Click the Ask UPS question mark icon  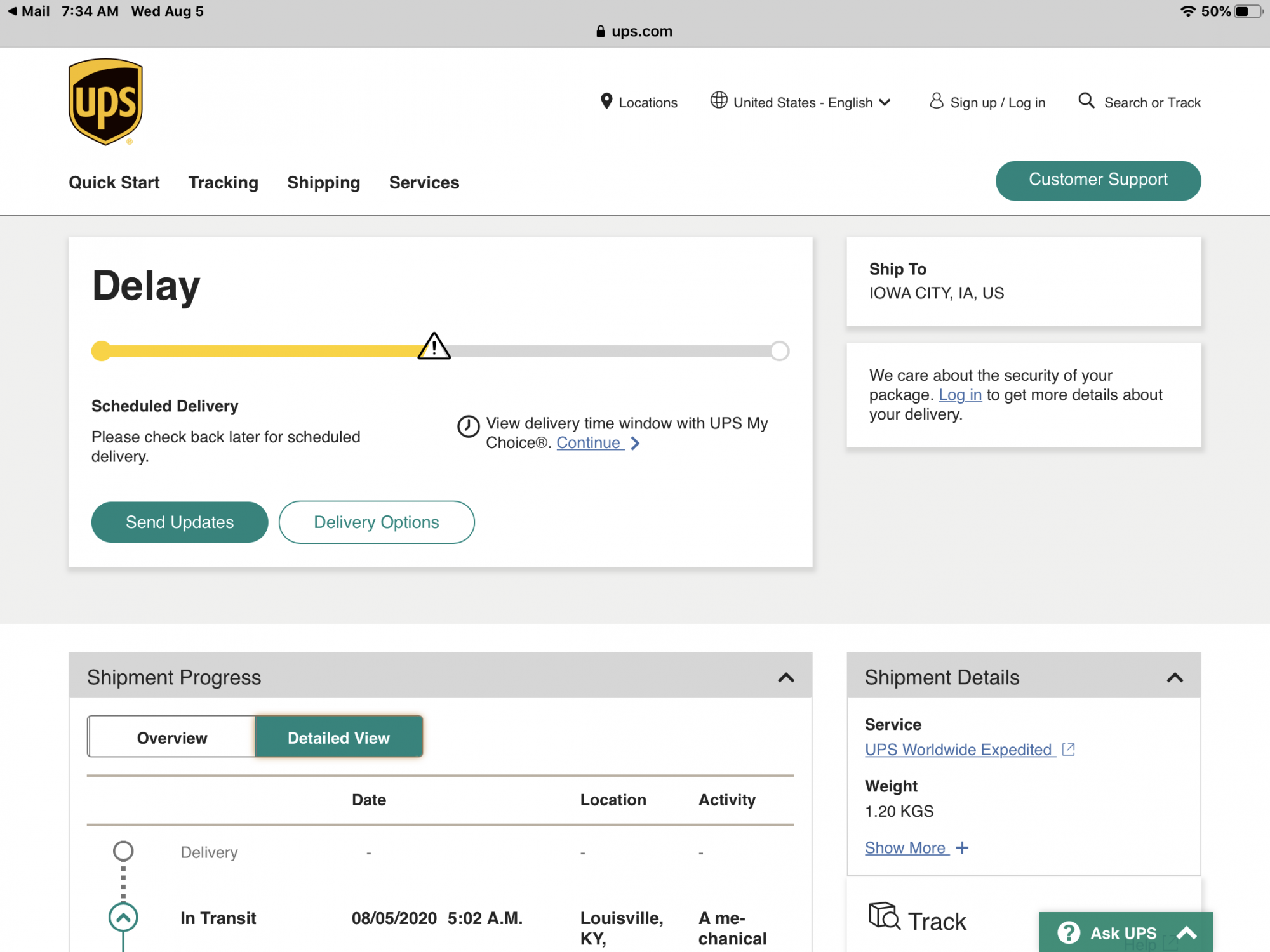point(1069,933)
